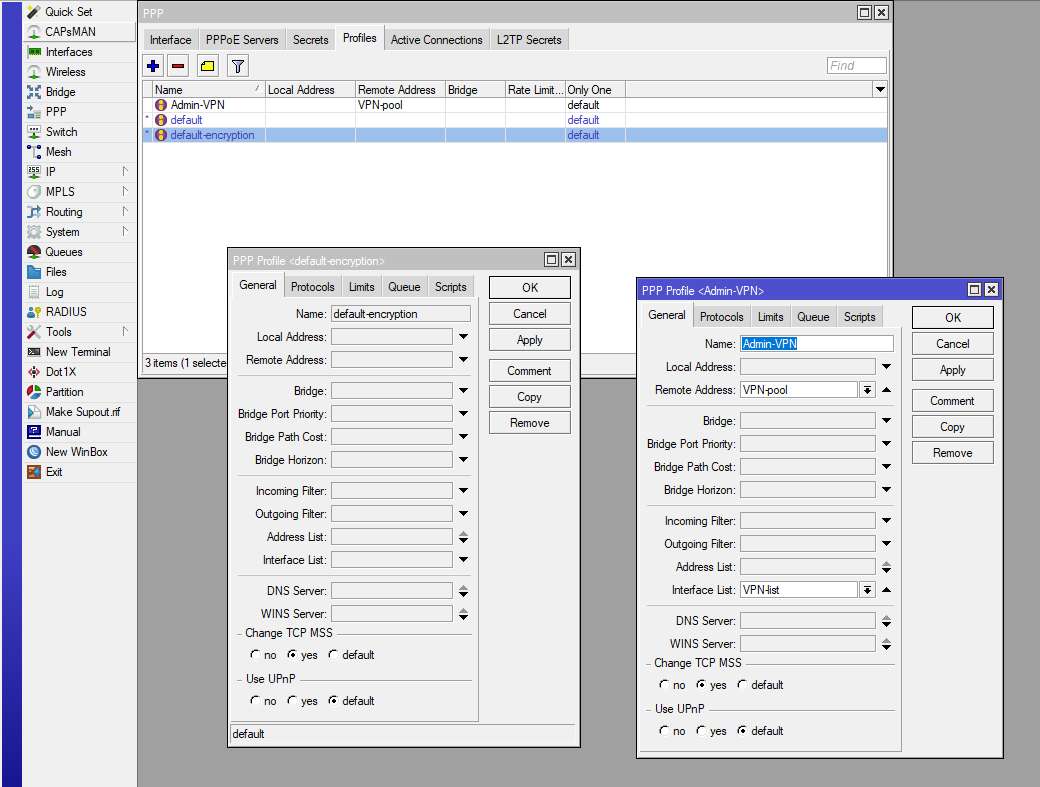Launch New Terminal from the sidebar
The height and width of the screenshot is (787, 1040).
pos(78,352)
